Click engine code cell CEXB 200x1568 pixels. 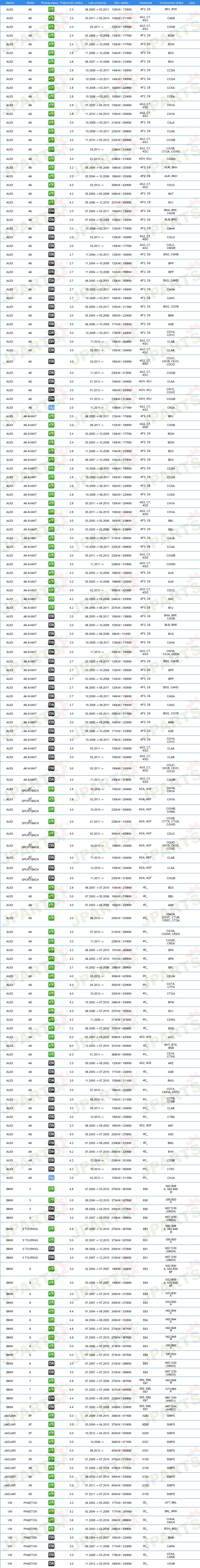[x=171, y=1563]
